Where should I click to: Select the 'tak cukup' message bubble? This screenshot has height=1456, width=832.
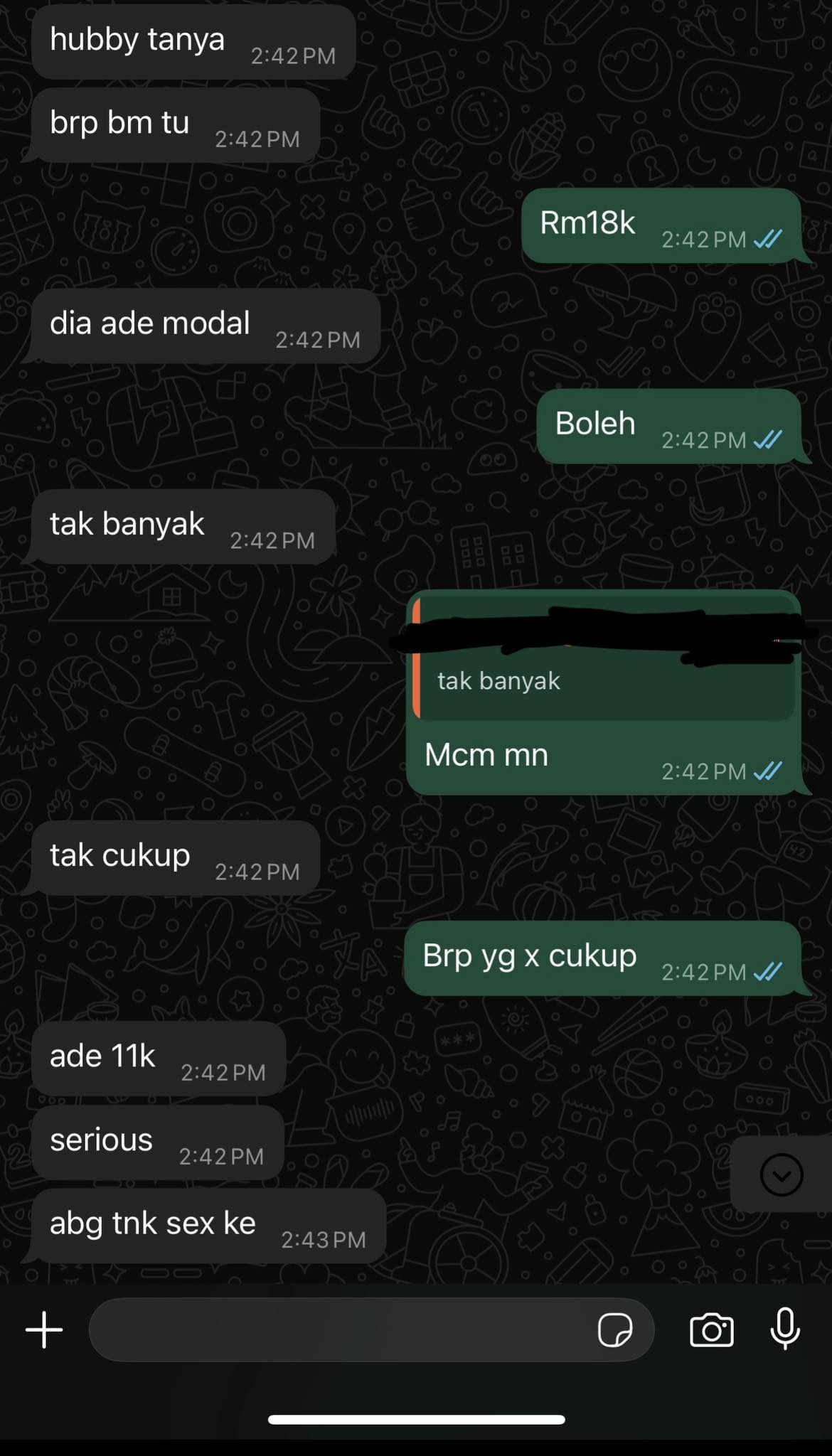pyautogui.click(x=175, y=857)
